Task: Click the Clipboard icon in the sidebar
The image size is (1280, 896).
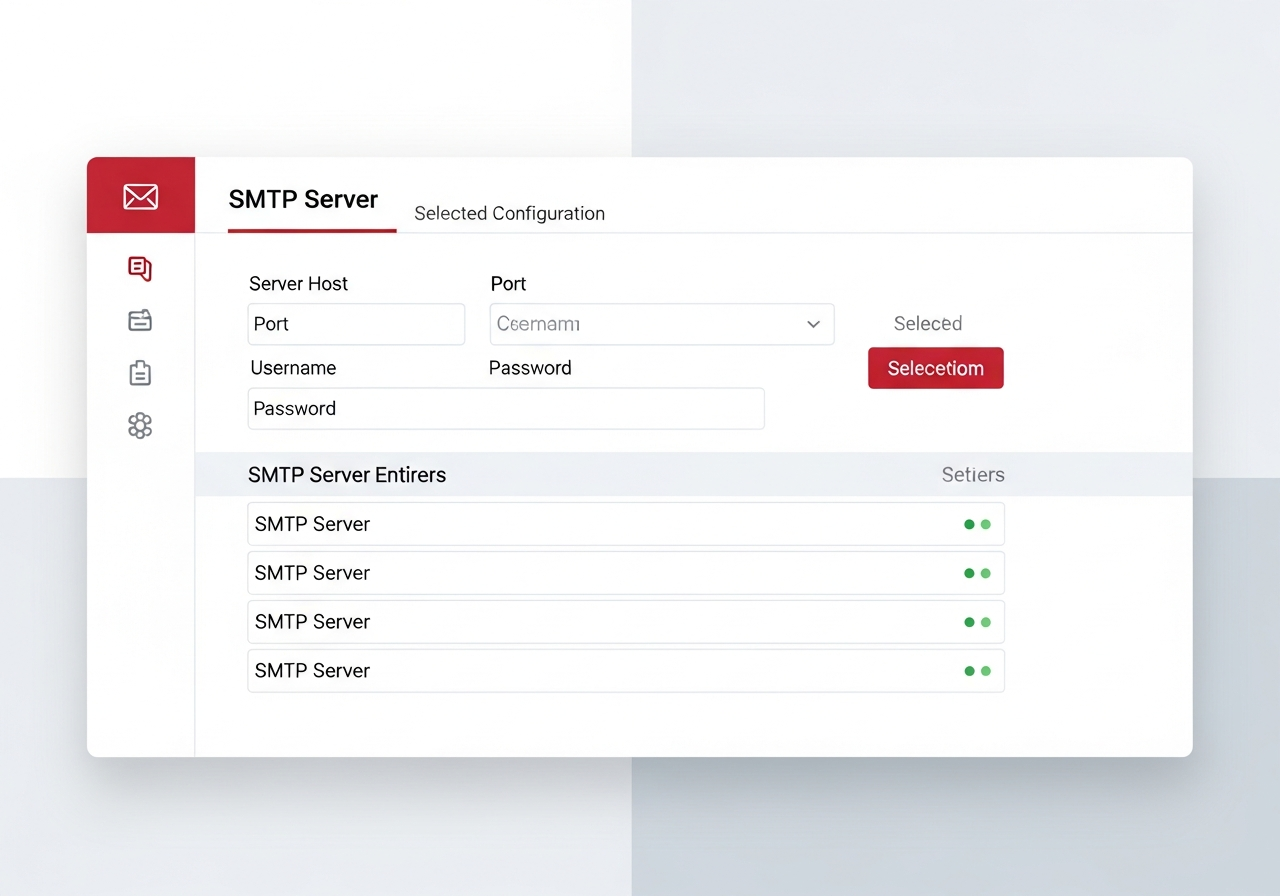Action: pos(140,373)
